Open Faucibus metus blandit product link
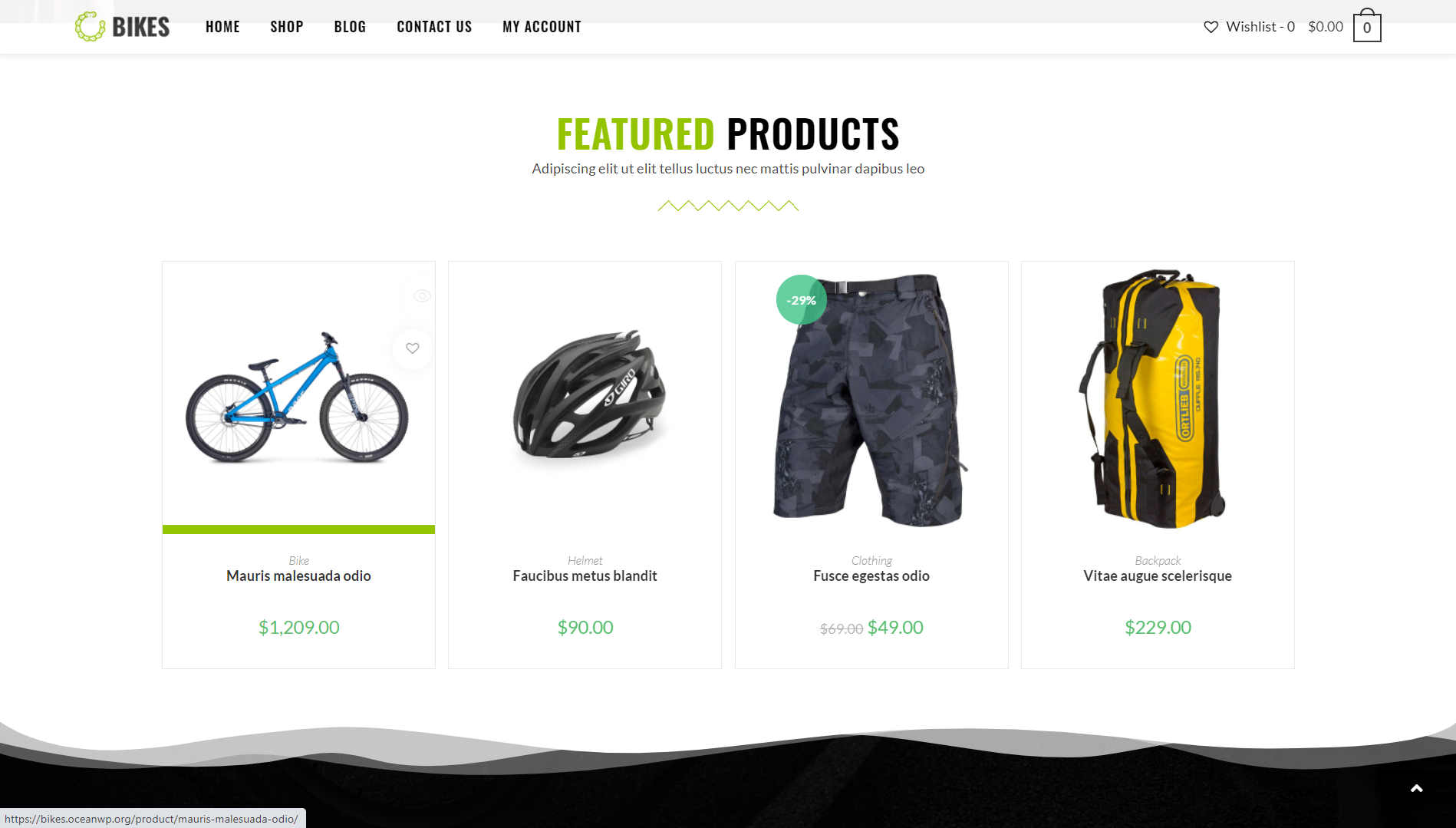The height and width of the screenshot is (828, 1456). (x=585, y=576)
